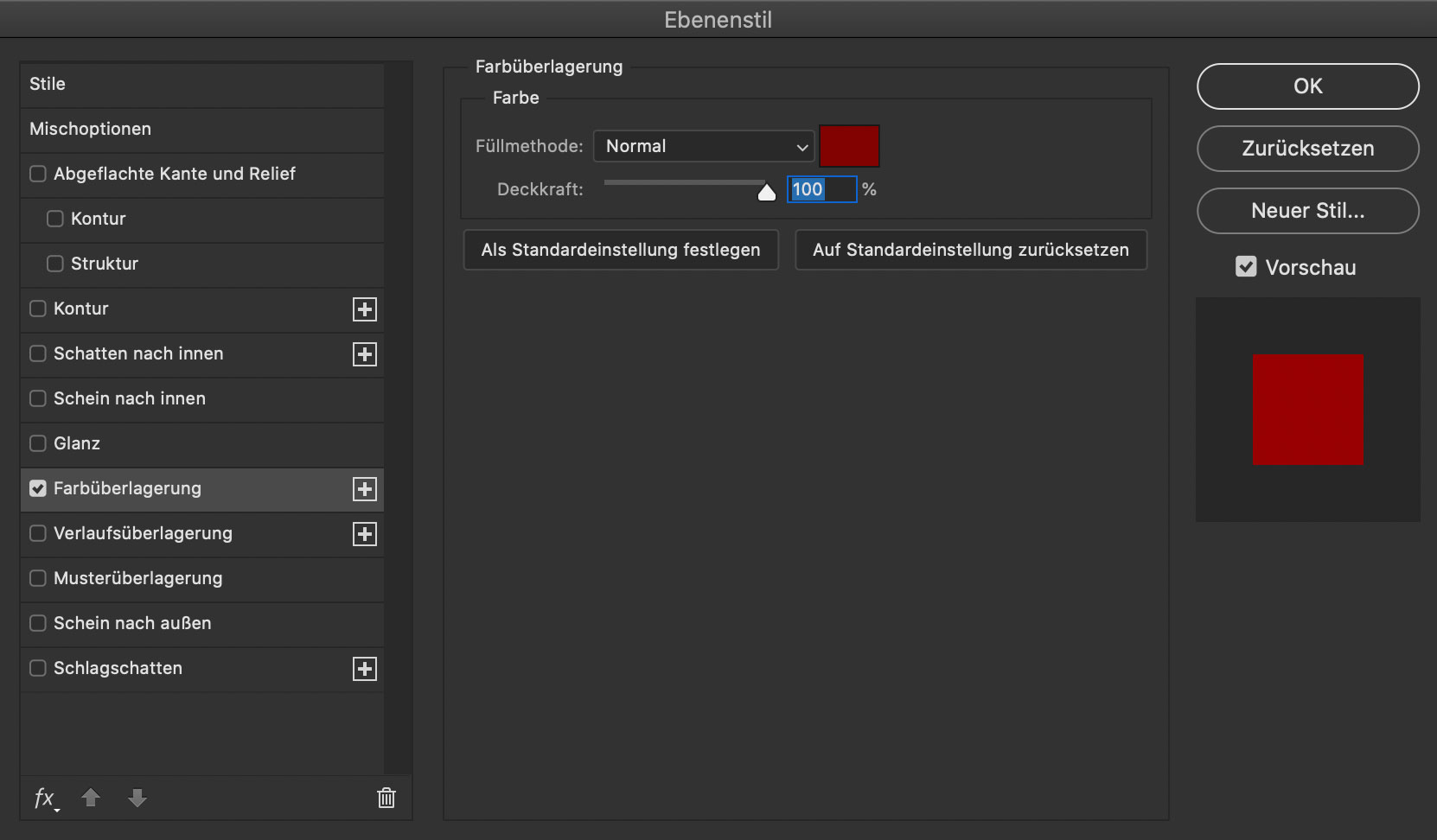The width and height of the screenshot is (1437, 840).
Task: Add Schlagschatten instance via plus icon
Action: pyautogui.click(x=365, y=669)
